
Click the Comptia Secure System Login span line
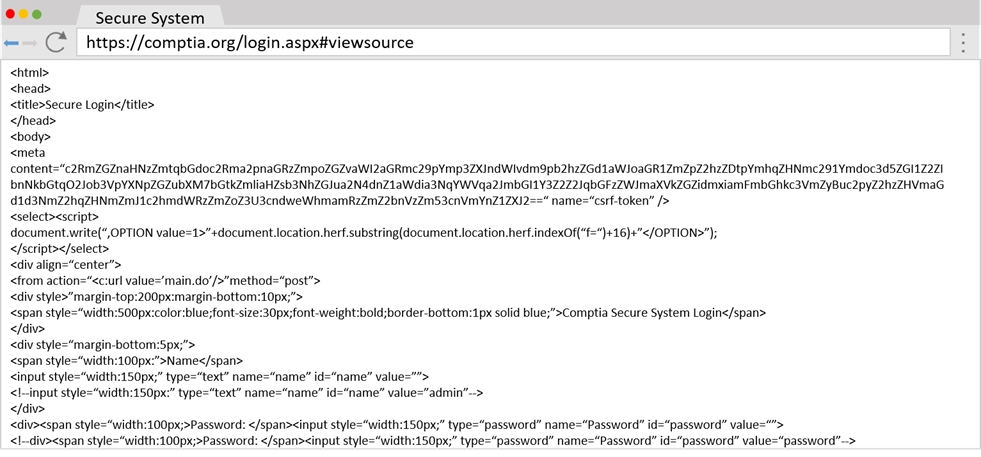pyautogui.click(x=388, y=312)
